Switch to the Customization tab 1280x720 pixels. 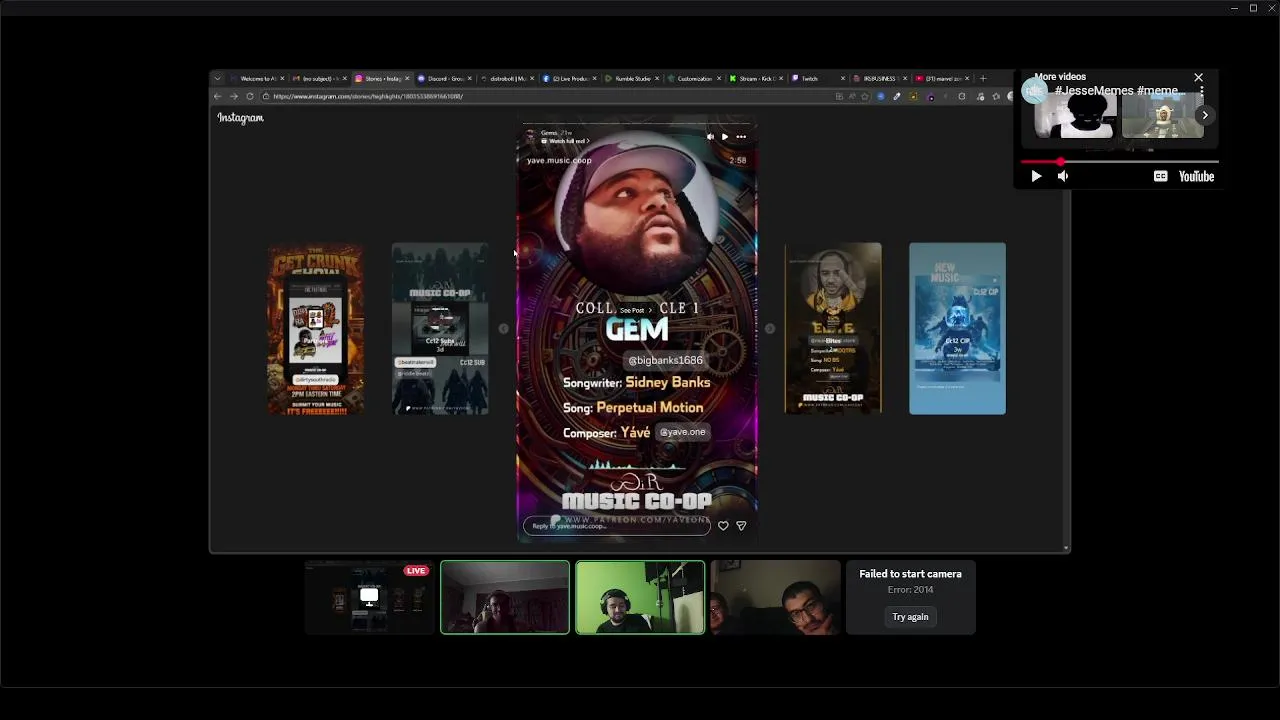click(x=694, y=78)
